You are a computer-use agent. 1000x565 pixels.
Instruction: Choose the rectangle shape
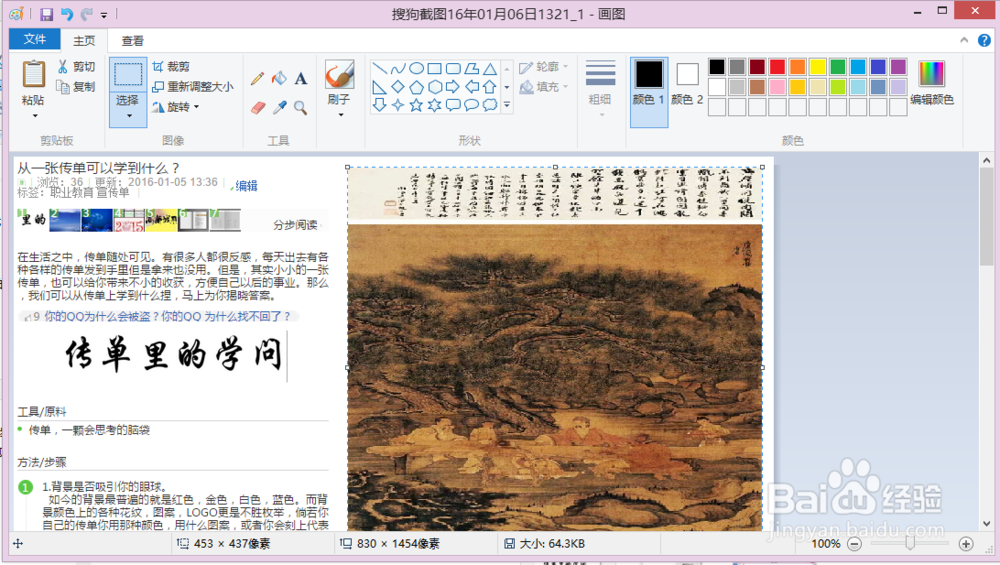pyautogui.click(x=435, y=68)
